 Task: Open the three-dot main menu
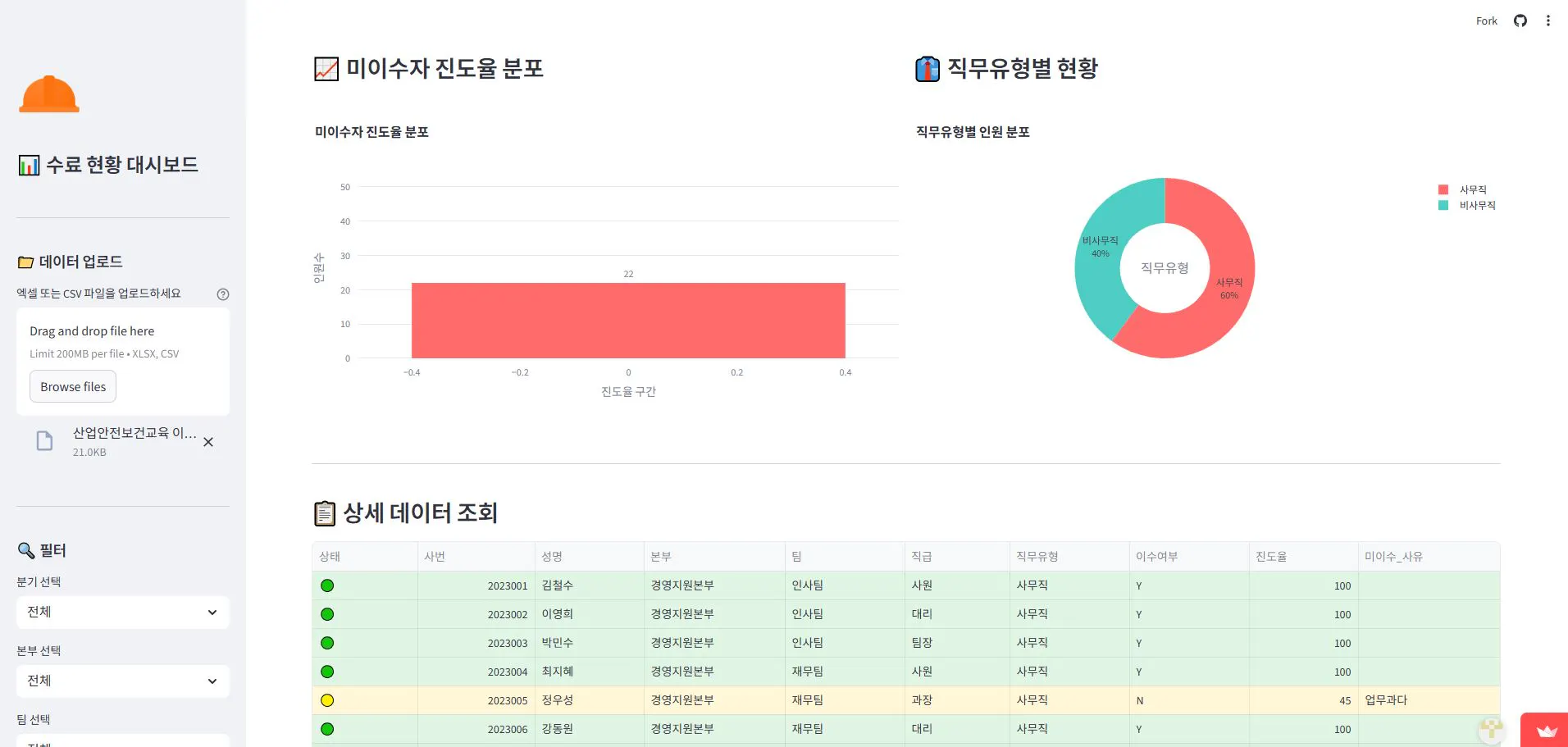tap(1547, 20)
